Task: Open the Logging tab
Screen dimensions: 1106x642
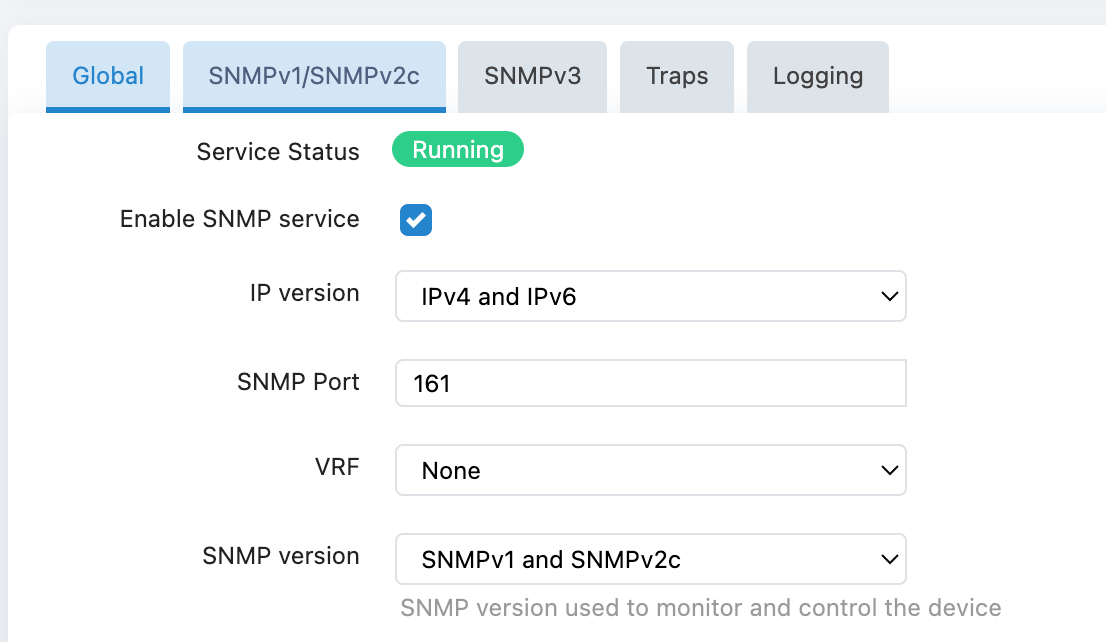Action: tap(817, 76)
